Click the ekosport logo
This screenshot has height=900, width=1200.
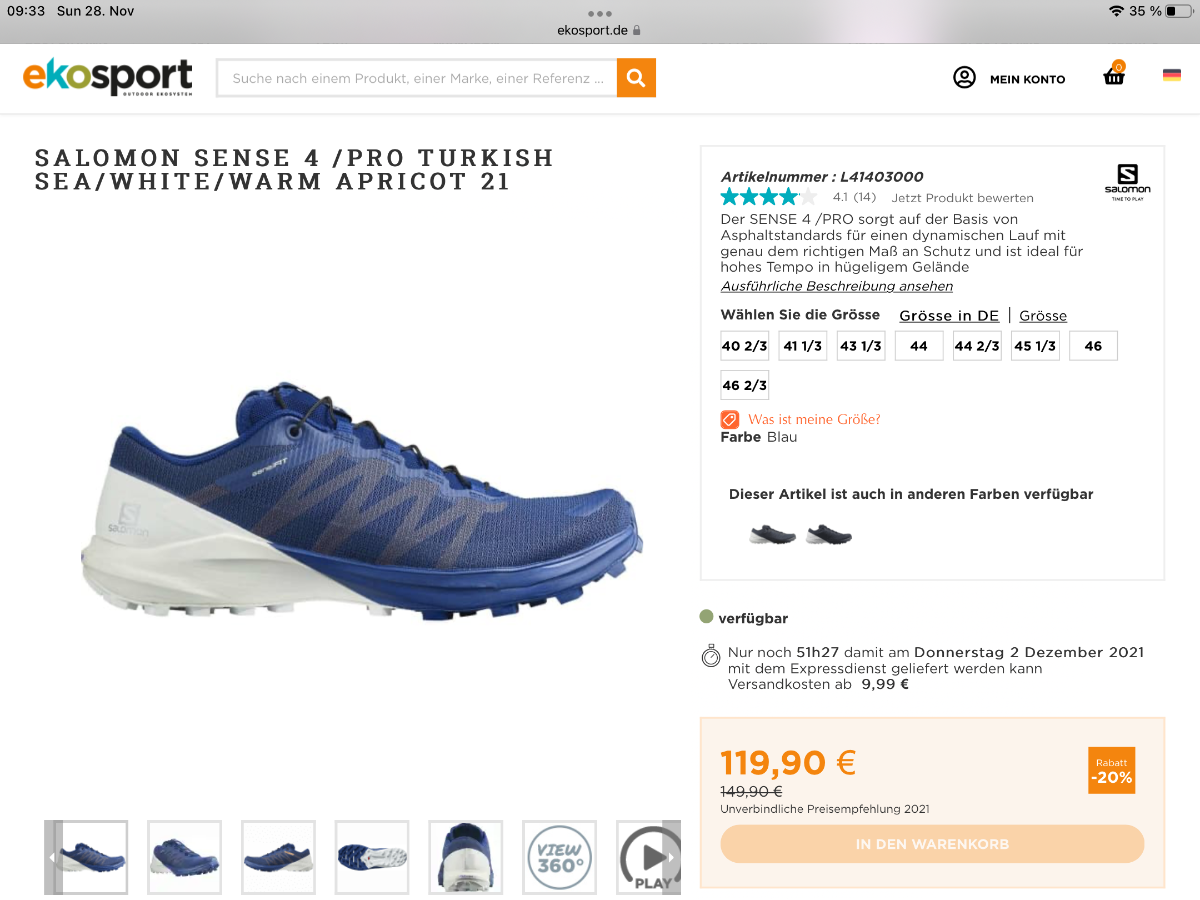pos(107,77)
